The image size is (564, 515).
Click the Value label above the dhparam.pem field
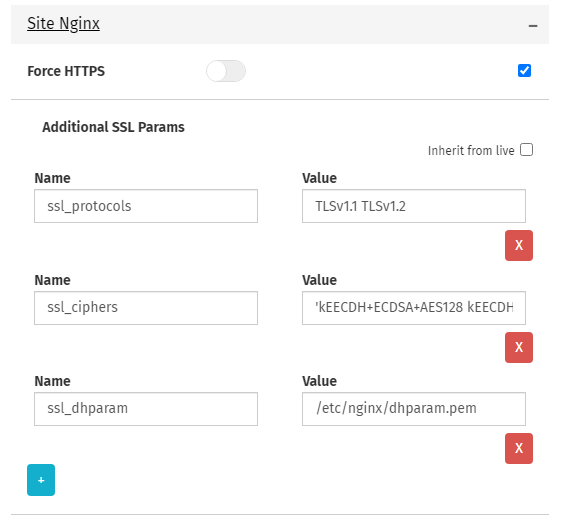[319, 381]
